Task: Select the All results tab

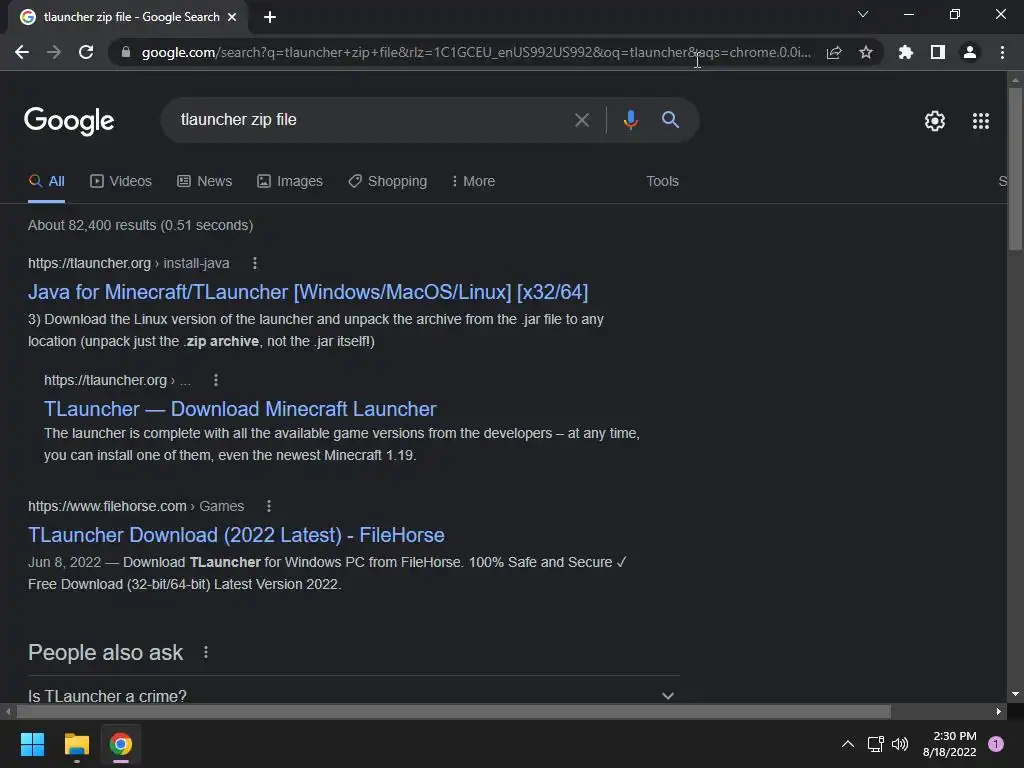Action: 46,182
